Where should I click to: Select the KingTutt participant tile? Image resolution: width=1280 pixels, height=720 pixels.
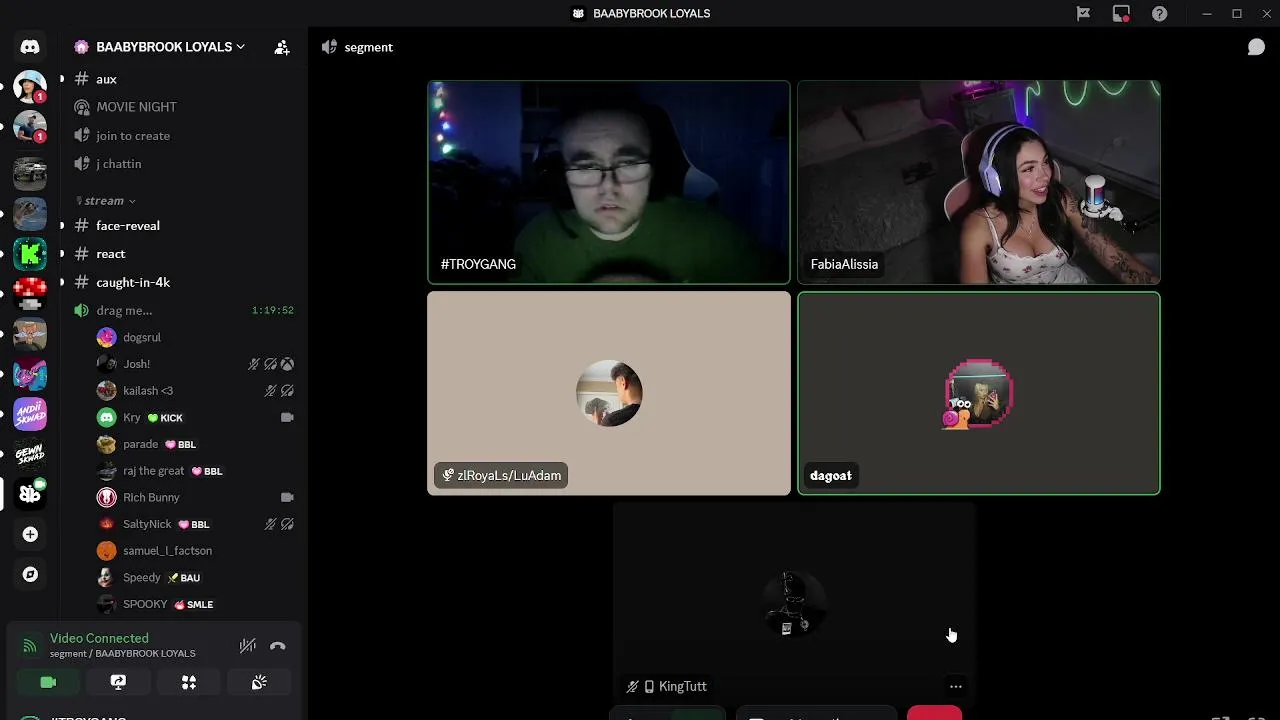[x=794, y=604]
